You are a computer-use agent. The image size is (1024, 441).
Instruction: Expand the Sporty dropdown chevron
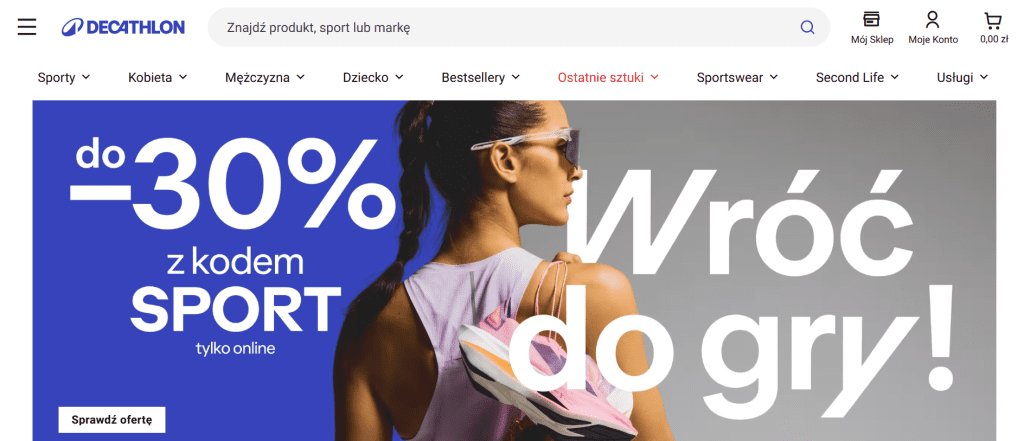tap(86, 77)
